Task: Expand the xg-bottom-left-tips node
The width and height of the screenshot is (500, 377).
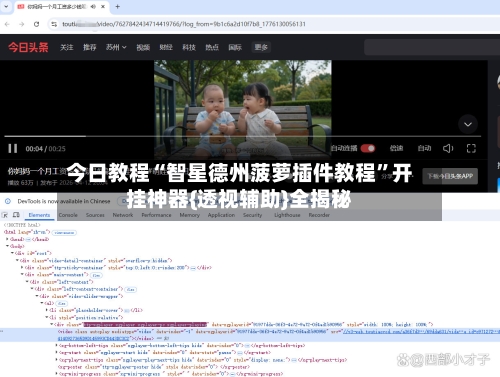Action: [56, 345]
